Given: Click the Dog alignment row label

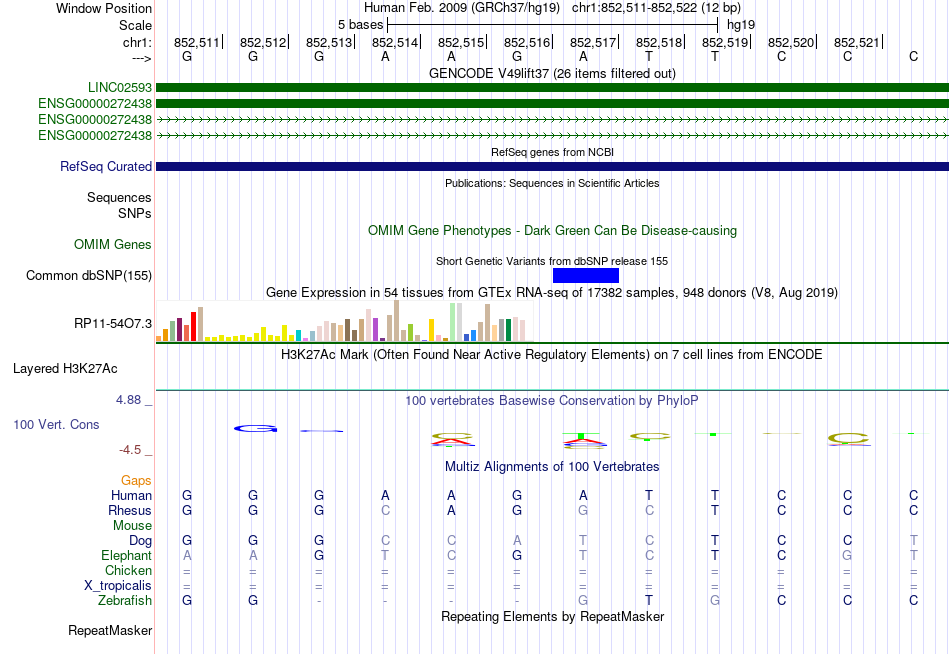Looking at the screenshot, I should [x=140, y=541].
